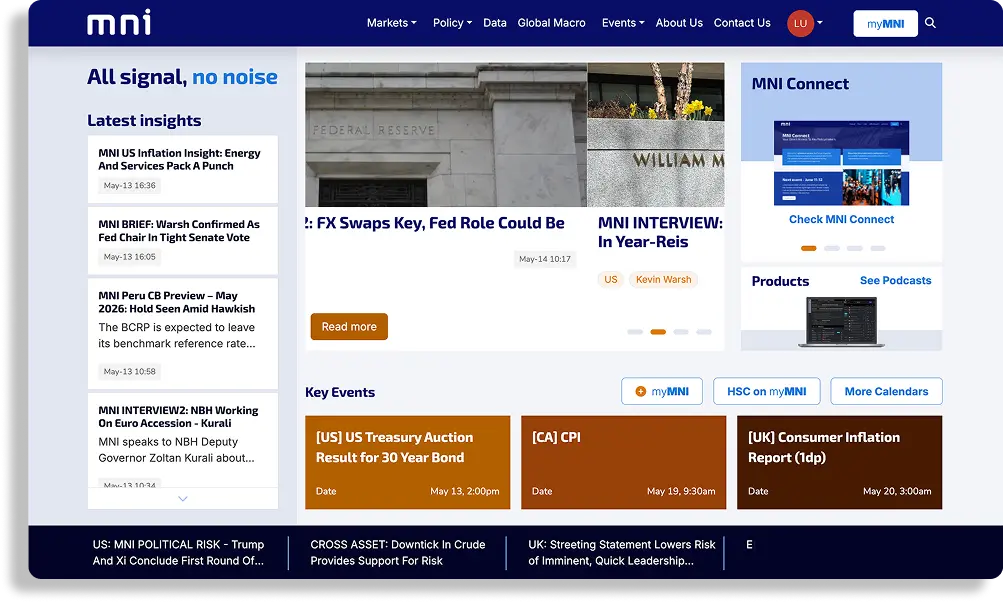The width and height of the screenshot is (1004, 603).
Task: Click the May 13, 2:00pm event date
Action: (465, 491)
